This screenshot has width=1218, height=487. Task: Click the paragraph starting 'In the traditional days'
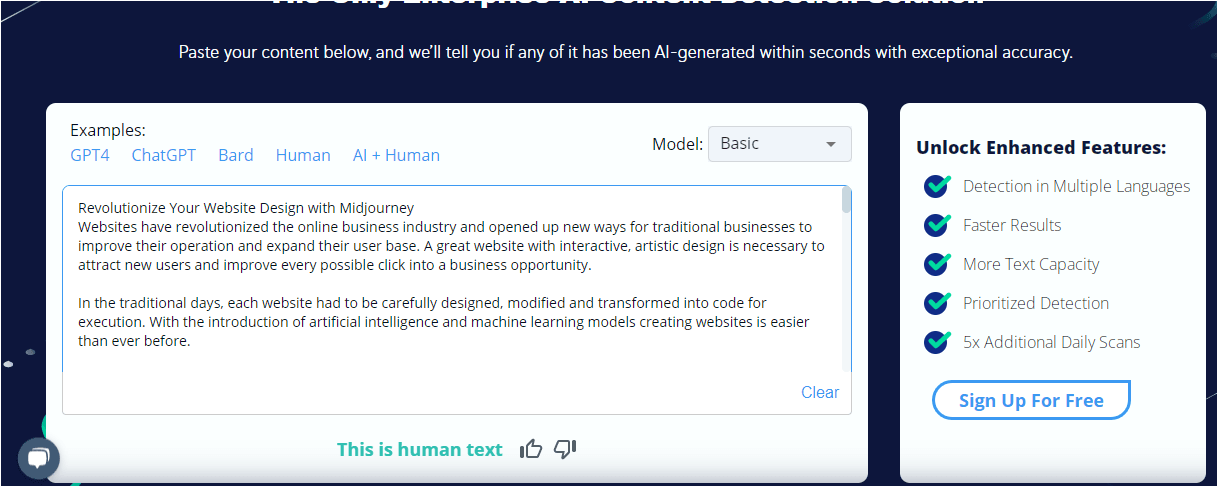(443, 322)
